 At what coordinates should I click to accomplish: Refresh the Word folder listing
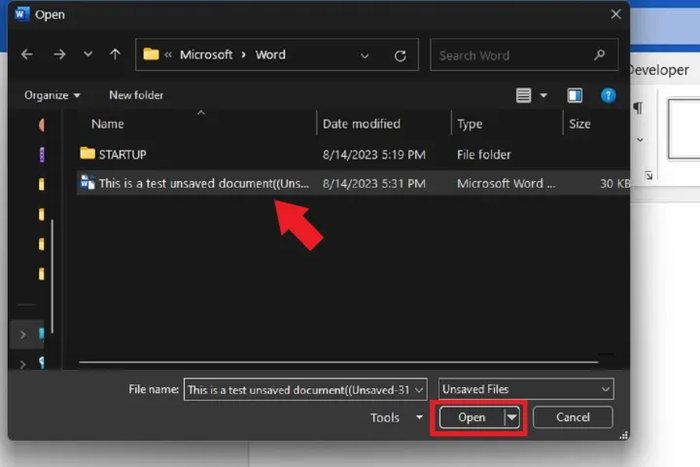[x=401, y=55]
